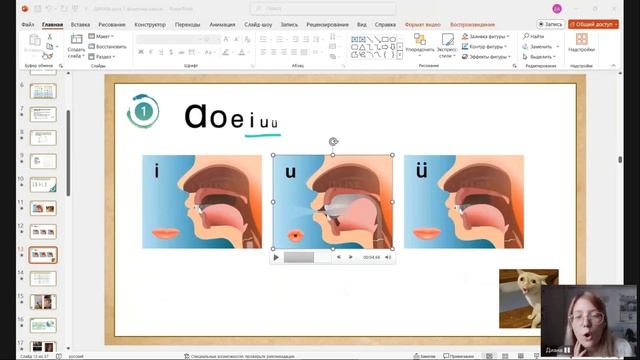
Task: Switch to the Переходы tab
Action: (187, 24)
